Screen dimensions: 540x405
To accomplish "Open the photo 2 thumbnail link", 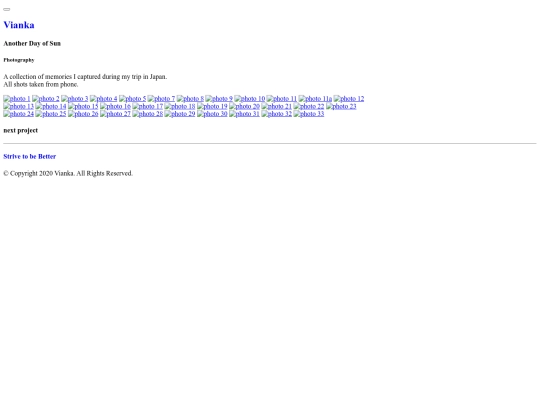I will click(x=46, y=99).
